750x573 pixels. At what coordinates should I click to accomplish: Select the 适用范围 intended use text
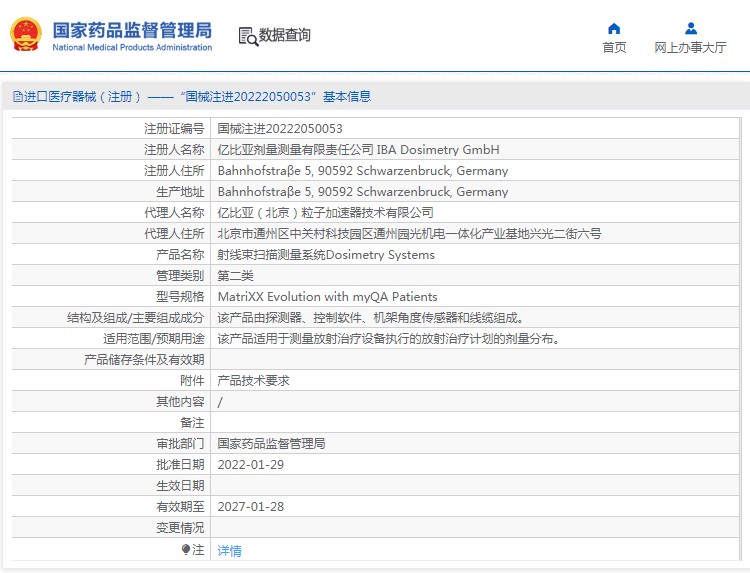pos(389,339)
